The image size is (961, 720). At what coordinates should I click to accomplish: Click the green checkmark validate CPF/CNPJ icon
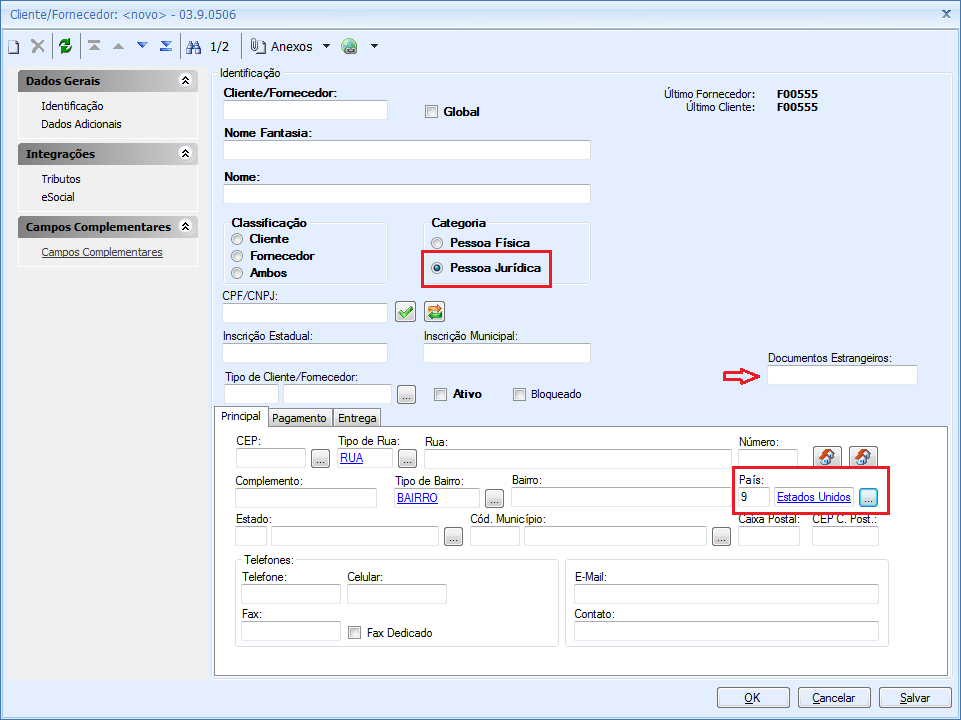tap(405, 312)
